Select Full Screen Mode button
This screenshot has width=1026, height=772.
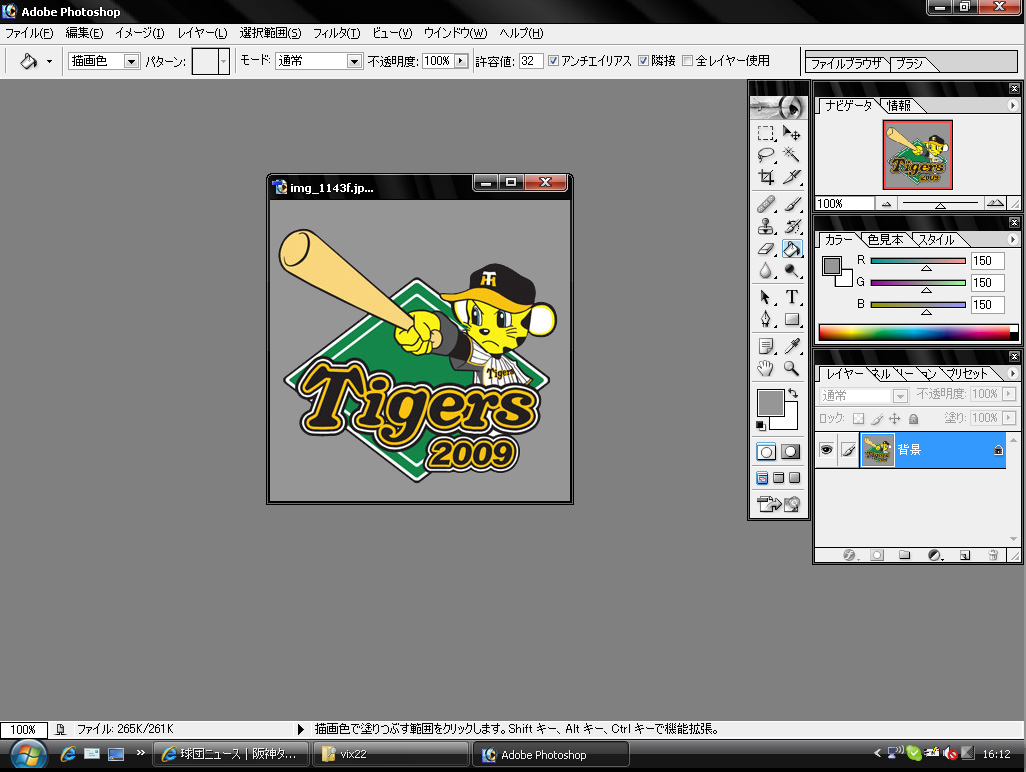[794, 478]
